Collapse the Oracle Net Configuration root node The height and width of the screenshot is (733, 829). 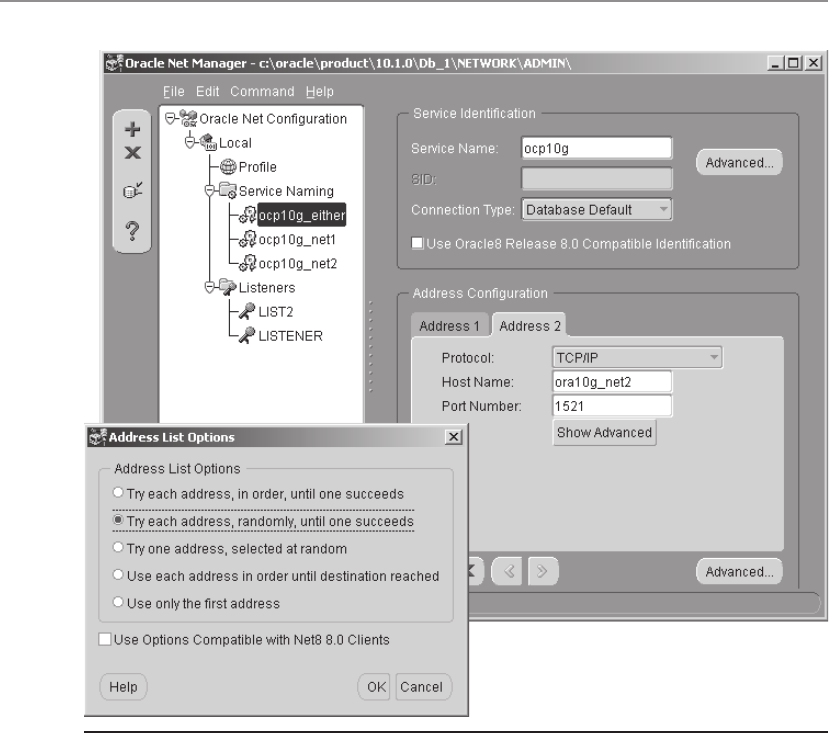coord(170,118)
